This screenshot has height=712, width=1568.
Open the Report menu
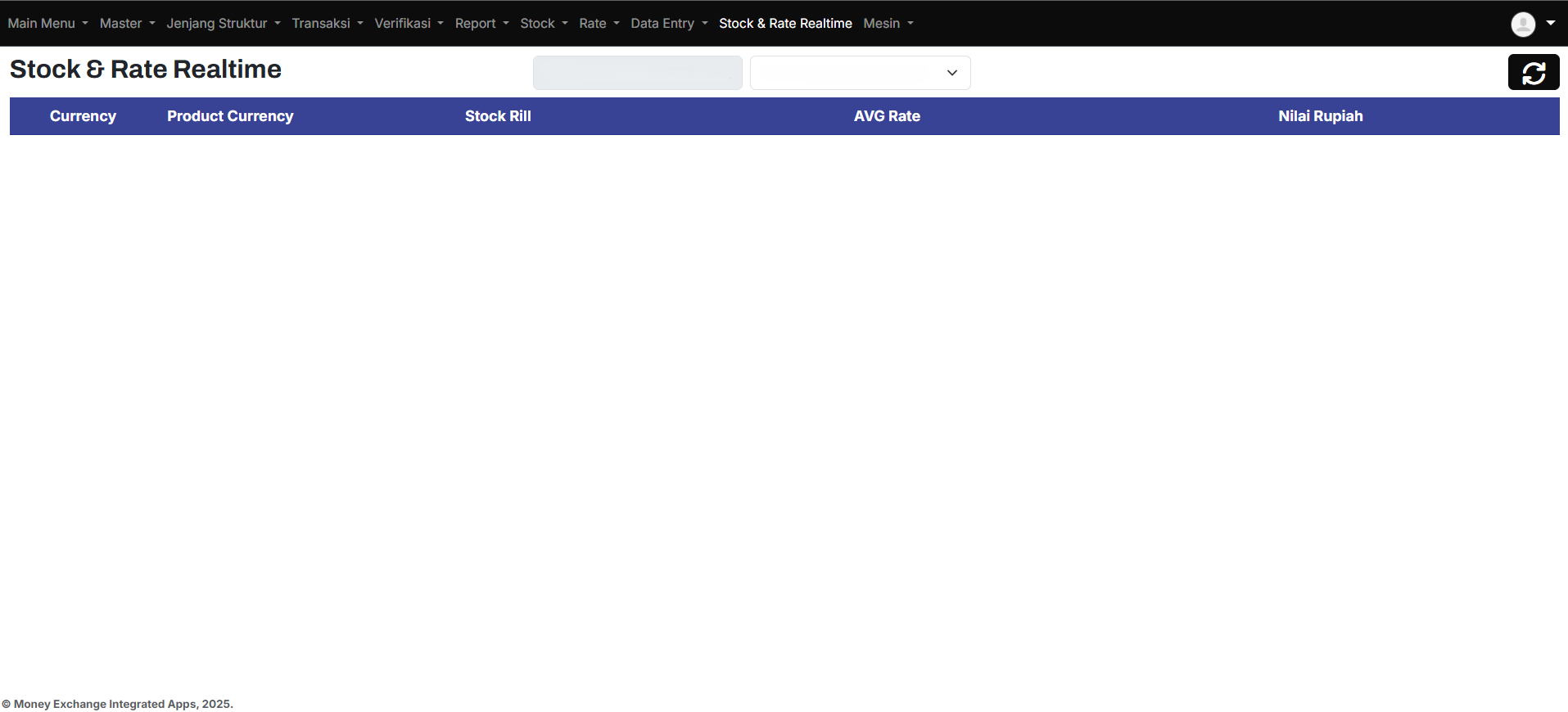[x=481, y=24]
